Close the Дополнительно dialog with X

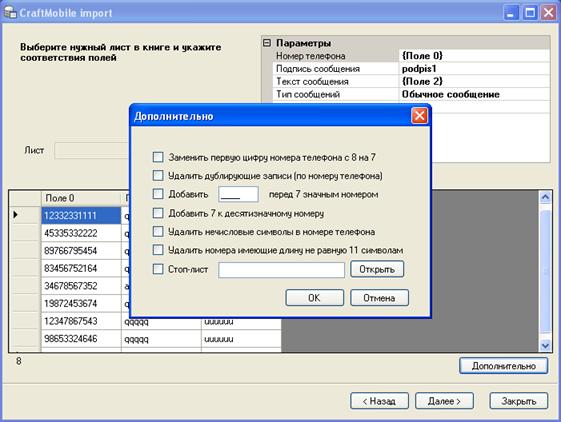click(419, 116)
